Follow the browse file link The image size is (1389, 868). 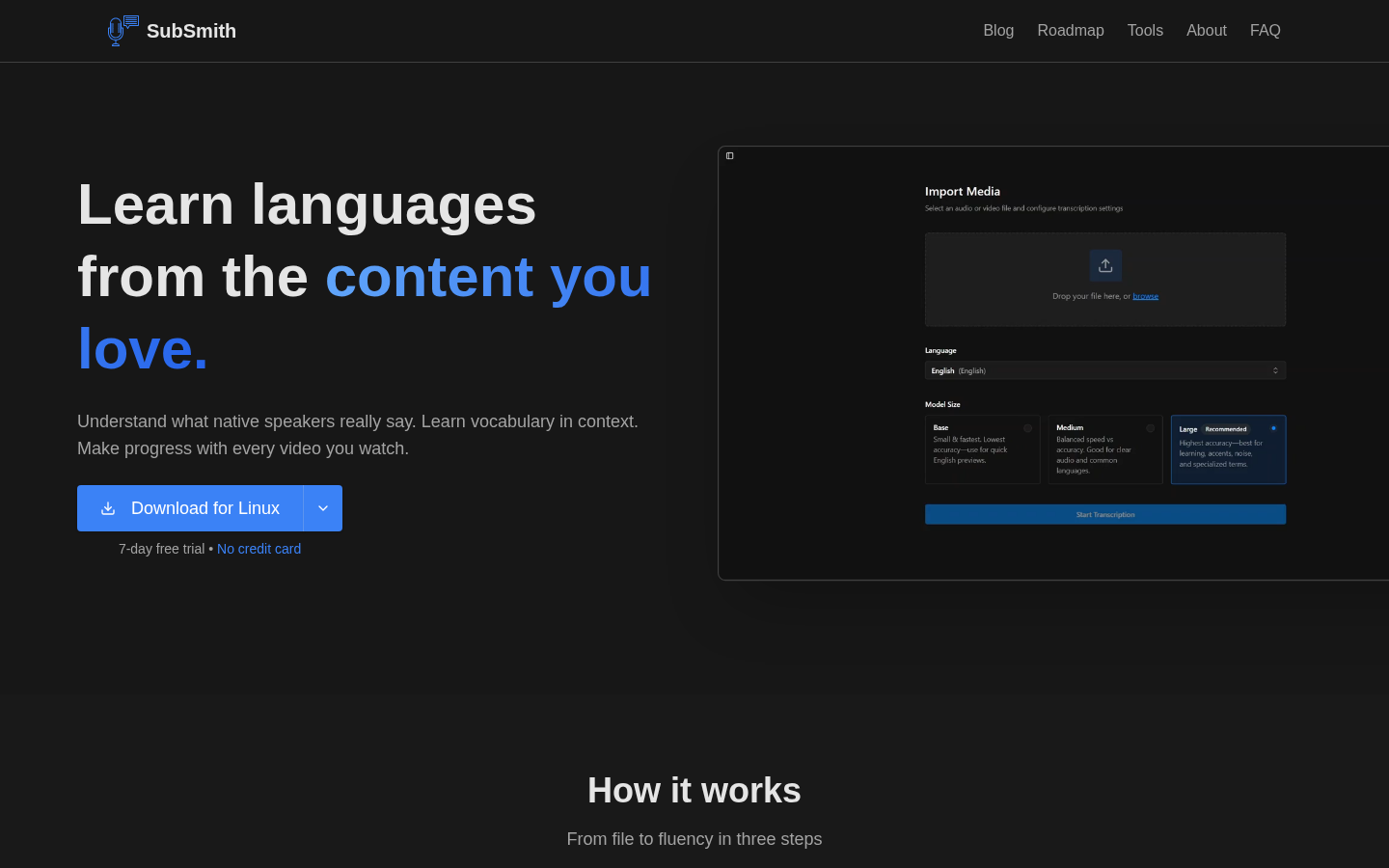(1146, 296)
